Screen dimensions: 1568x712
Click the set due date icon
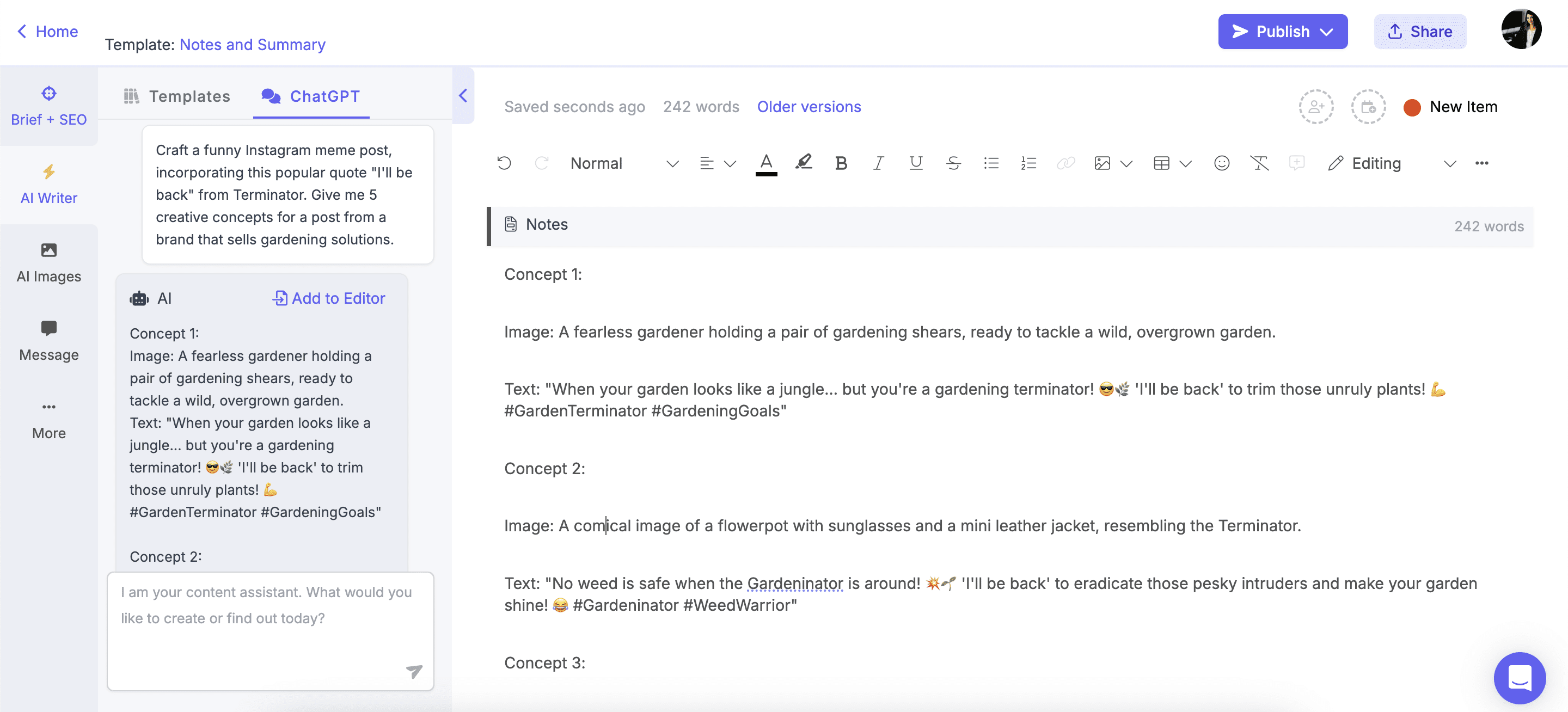pos(1368,107)
